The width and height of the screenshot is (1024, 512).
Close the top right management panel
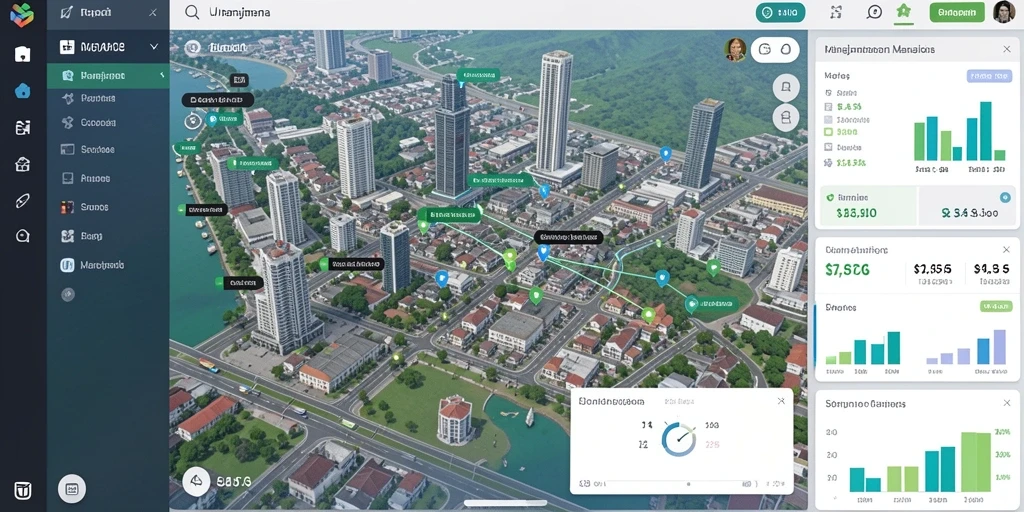[1006, 49]
